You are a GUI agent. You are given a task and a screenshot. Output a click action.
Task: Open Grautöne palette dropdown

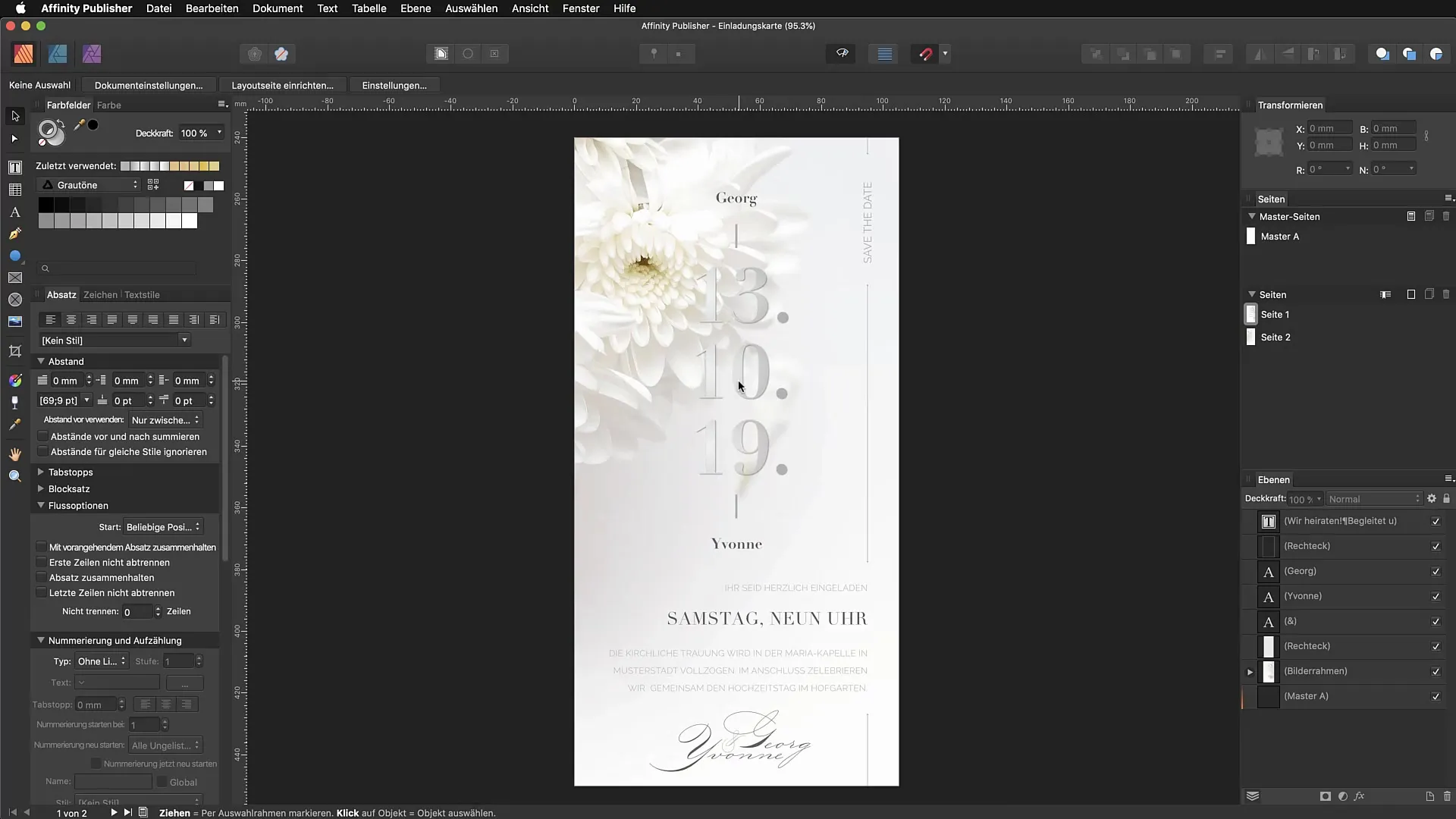click(89, 185)
